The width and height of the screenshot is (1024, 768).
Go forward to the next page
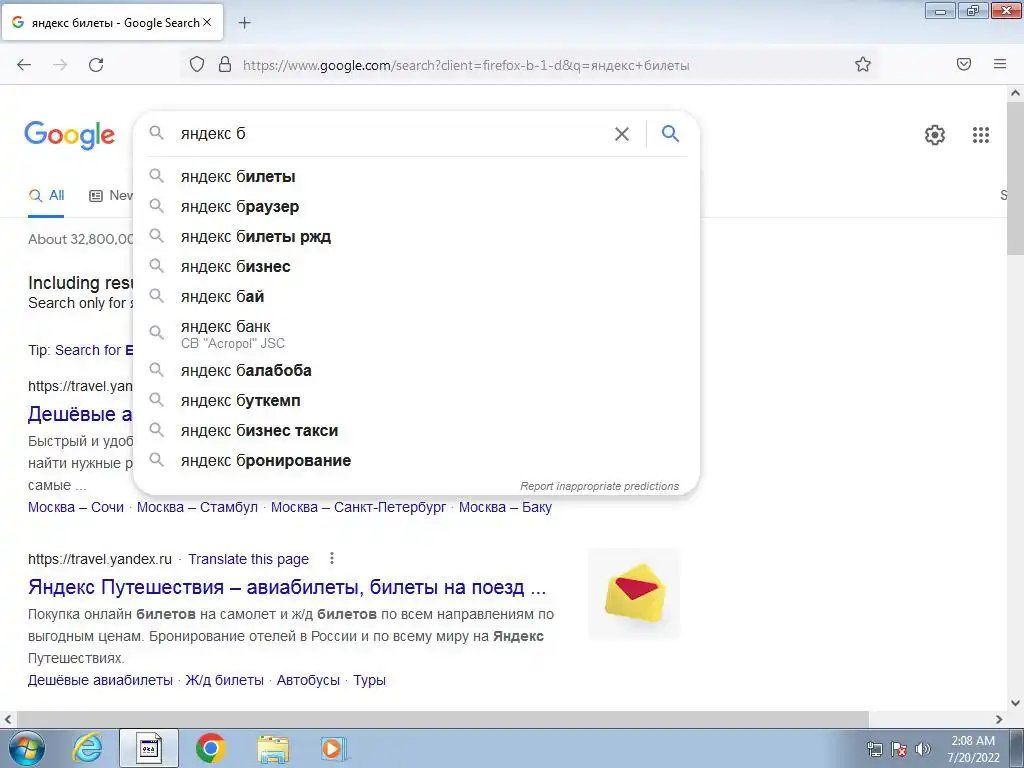point(60,65)
